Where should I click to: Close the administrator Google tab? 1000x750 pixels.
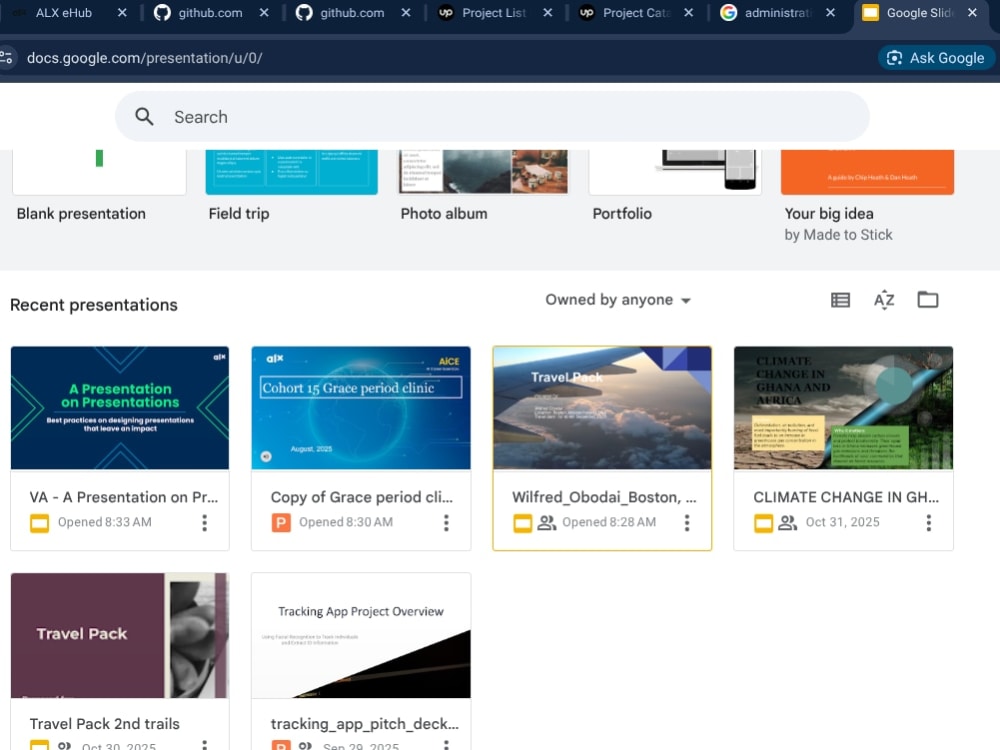click(830, 13)
